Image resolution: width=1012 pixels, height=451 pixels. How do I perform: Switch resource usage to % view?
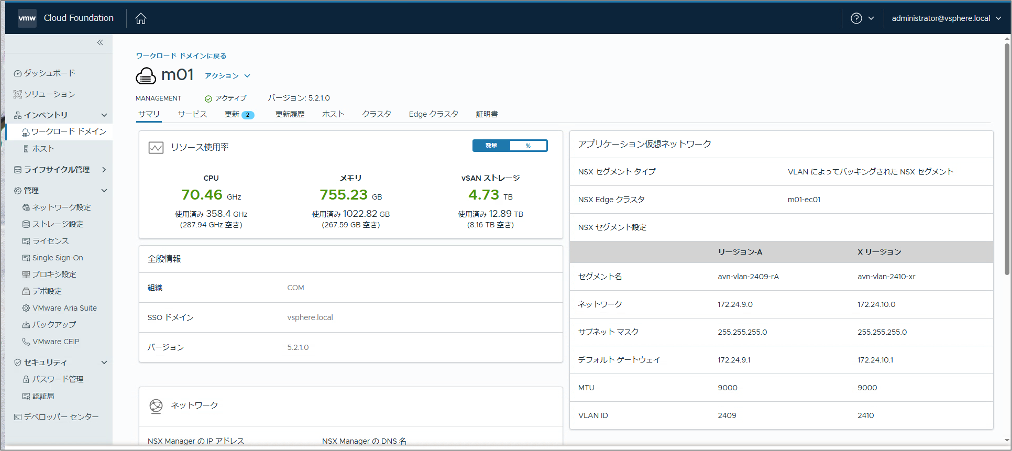[x=528, y=146]
